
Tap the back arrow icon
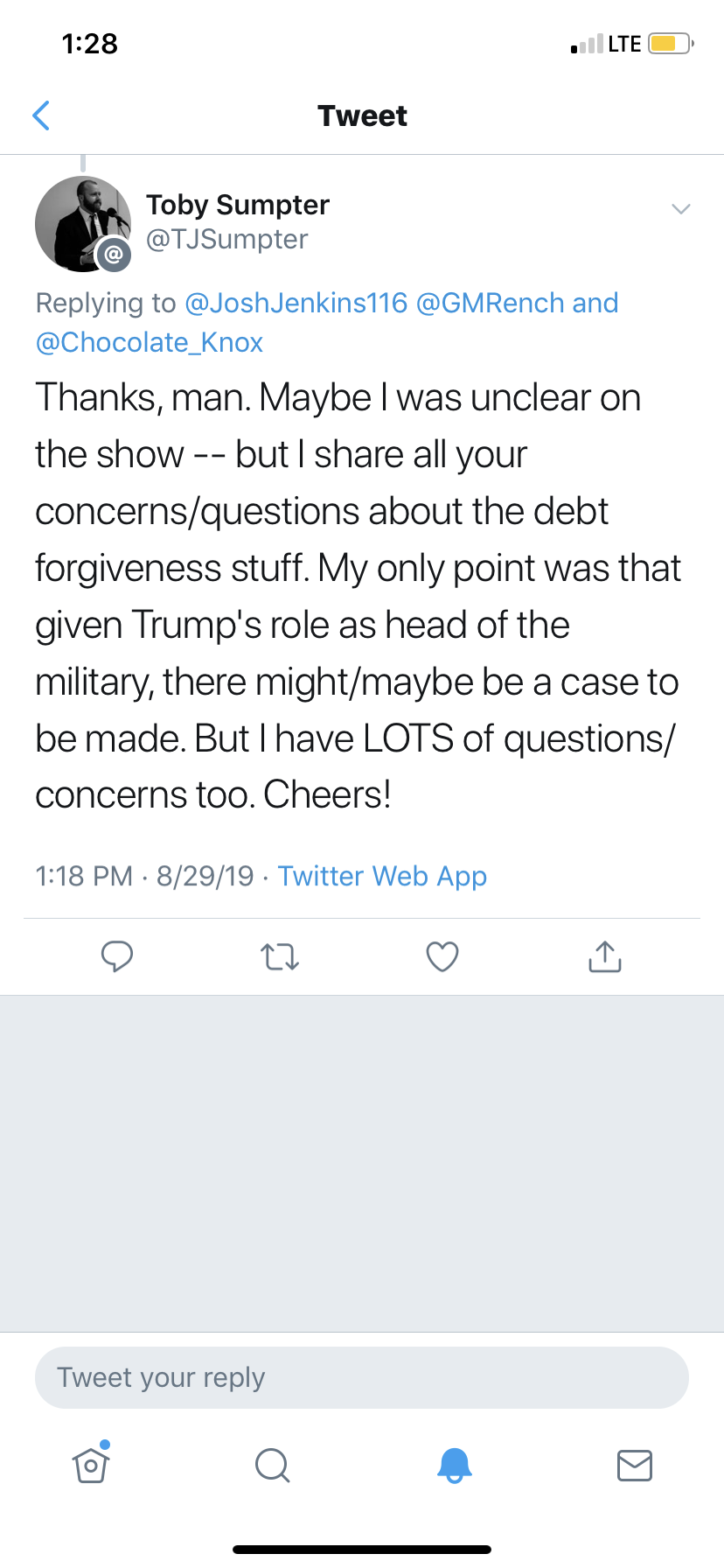tap(41, 115)
